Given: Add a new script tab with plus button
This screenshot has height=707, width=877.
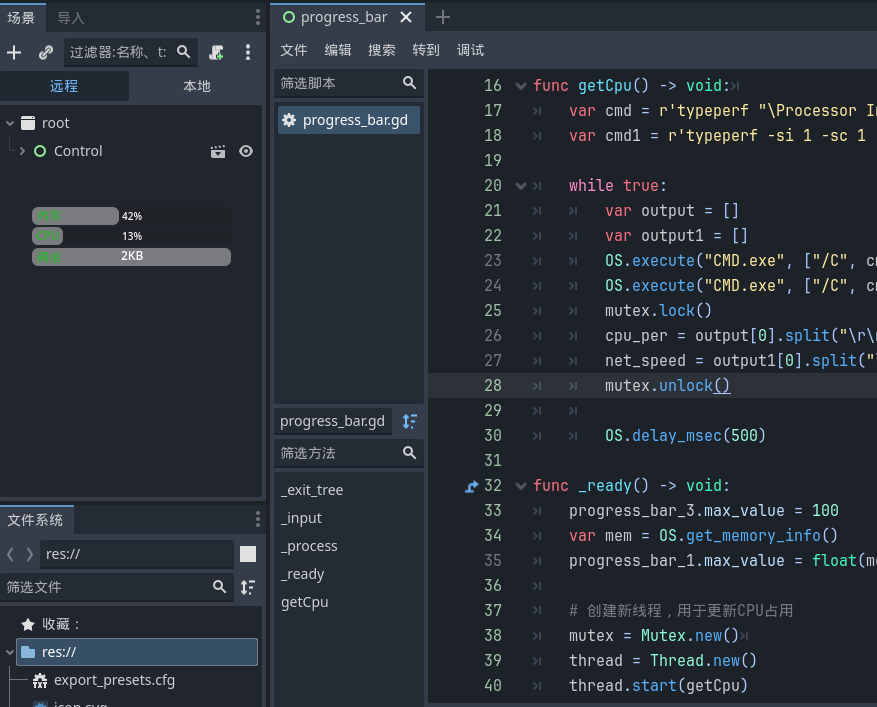Looking at the screenshot, I should point(443,17).
